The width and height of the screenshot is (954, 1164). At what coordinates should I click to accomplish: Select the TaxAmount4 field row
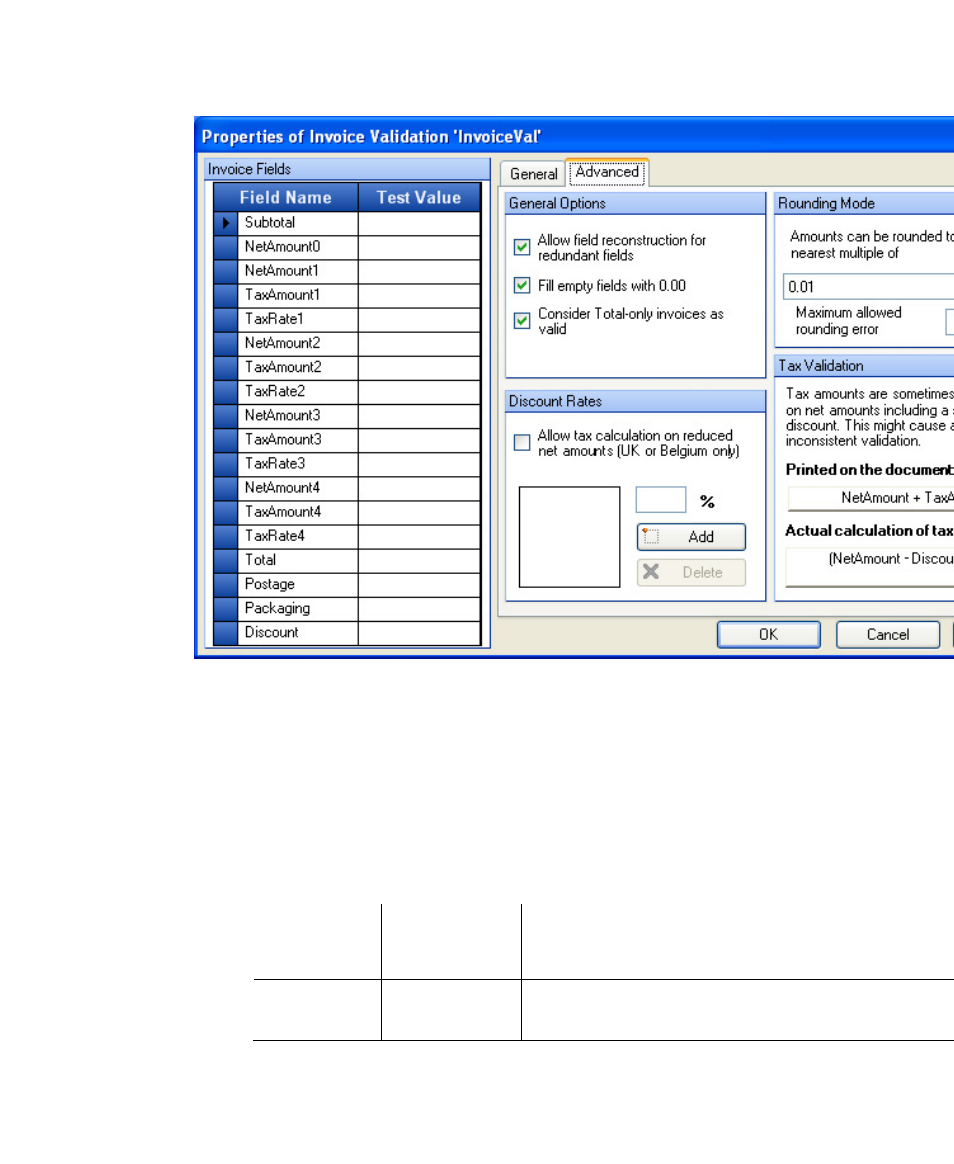pos(298,512)
